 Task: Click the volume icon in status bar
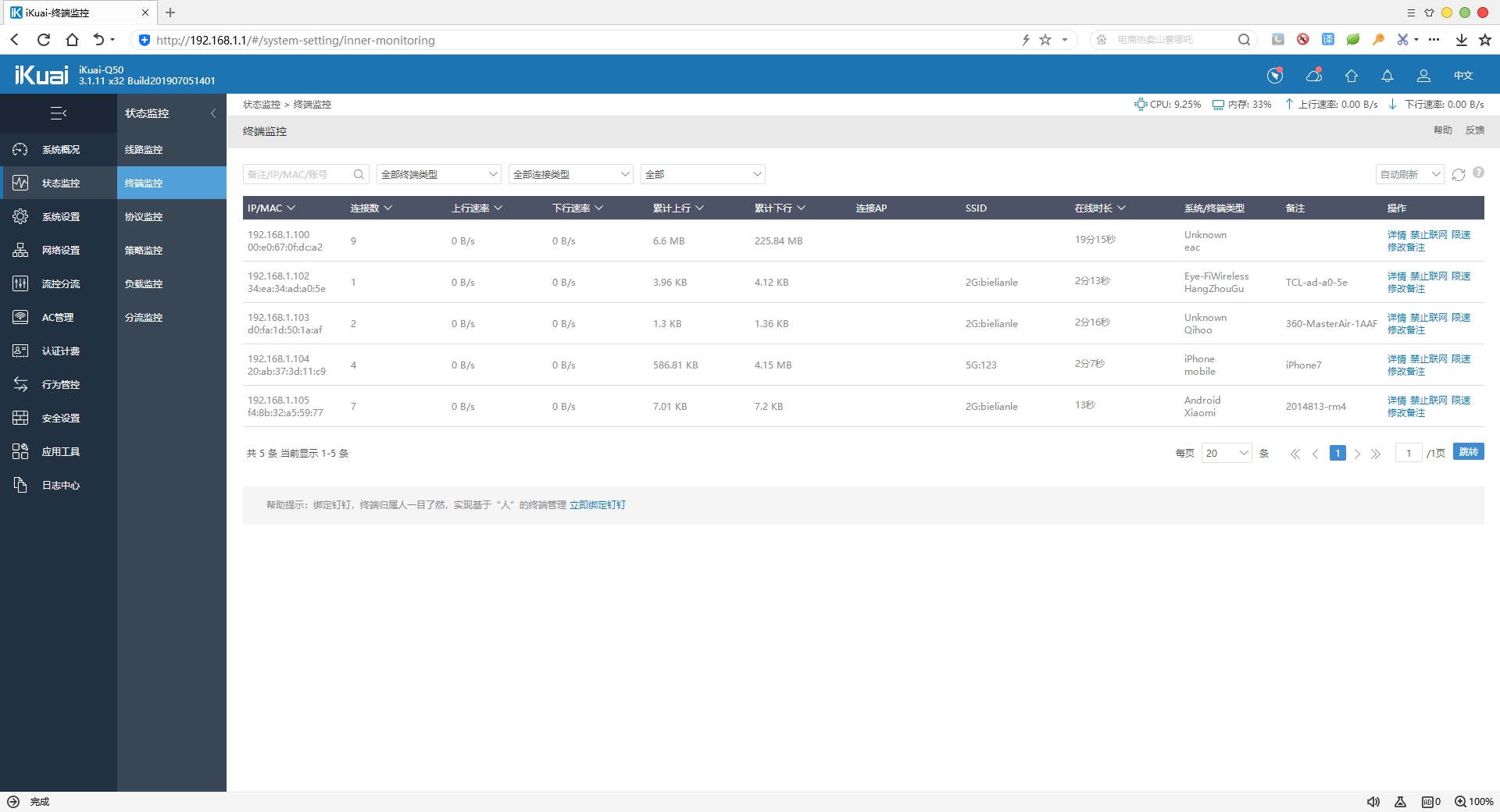1373,802
